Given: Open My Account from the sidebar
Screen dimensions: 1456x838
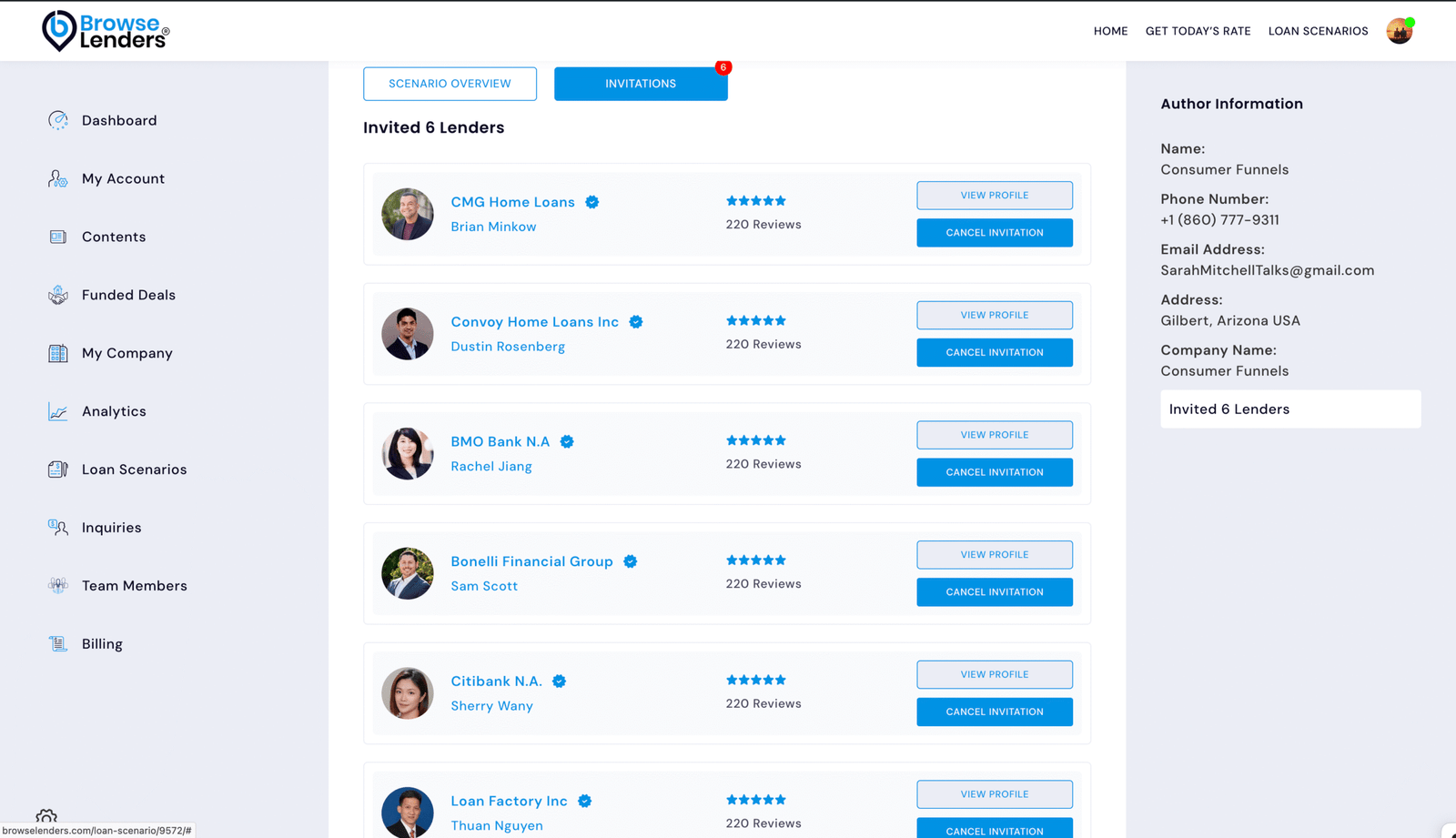Looking at the screenshot, I should tap(123, 178).
